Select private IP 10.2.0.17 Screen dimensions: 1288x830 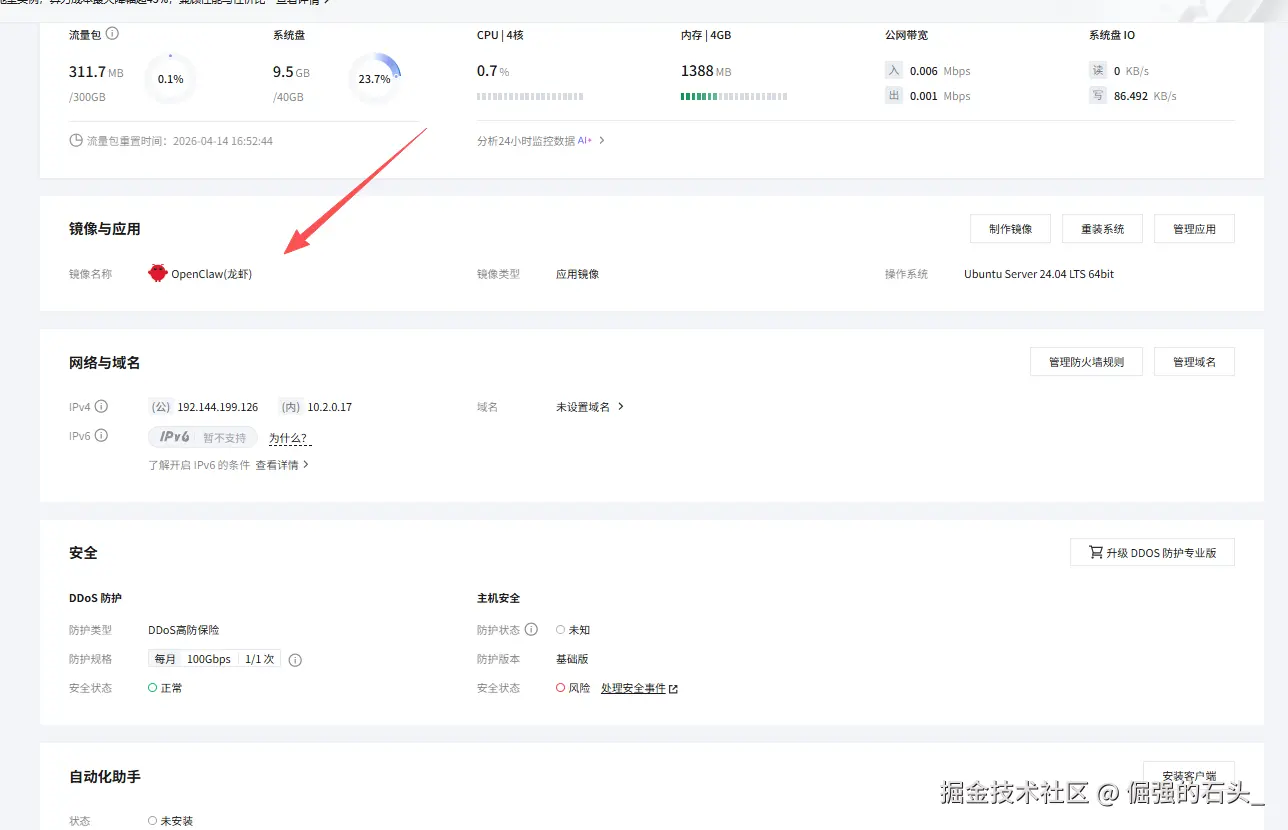click(330, 407)
